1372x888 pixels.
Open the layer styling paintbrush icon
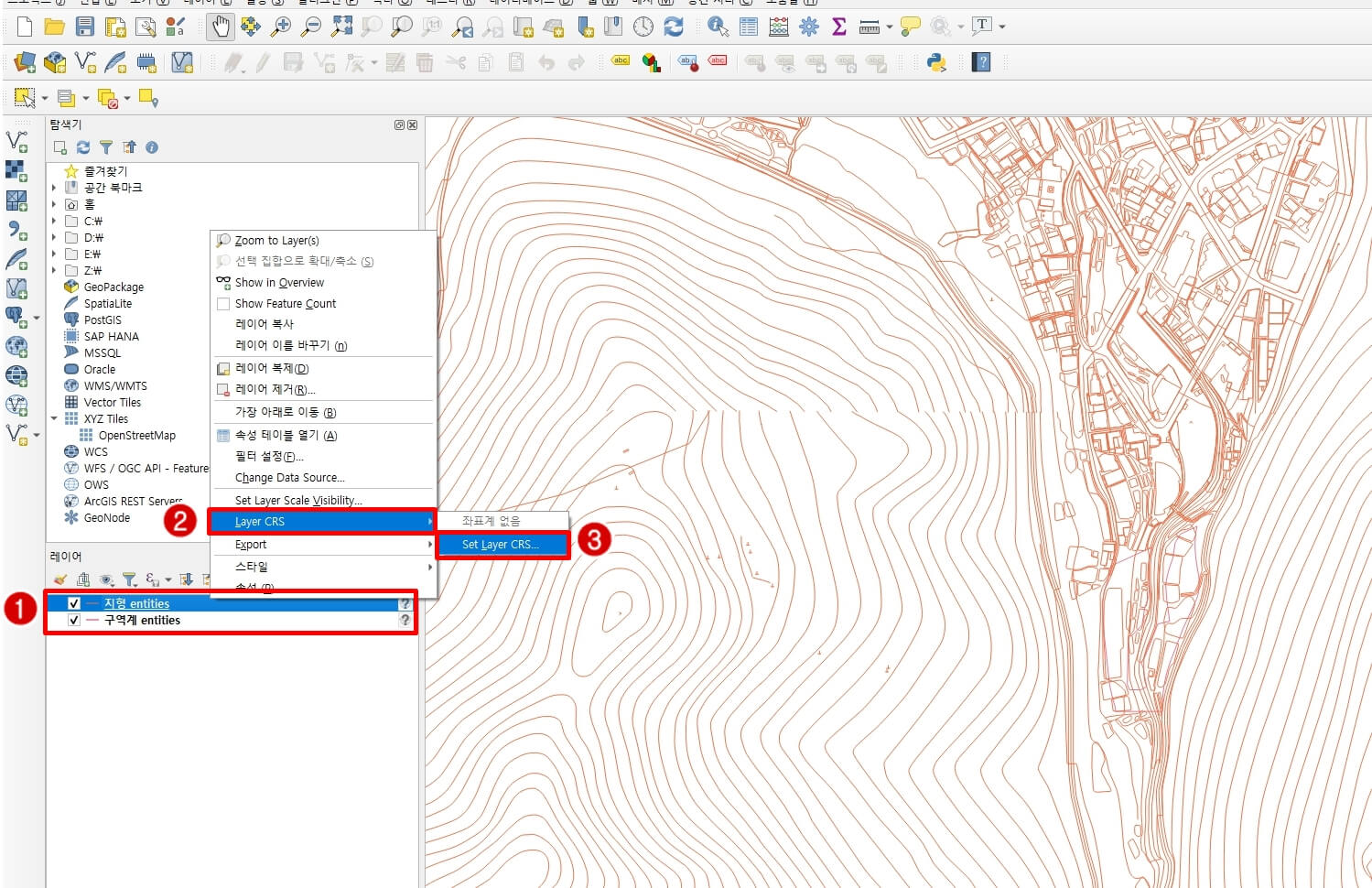pyautogui.click(x=60, y=579)
